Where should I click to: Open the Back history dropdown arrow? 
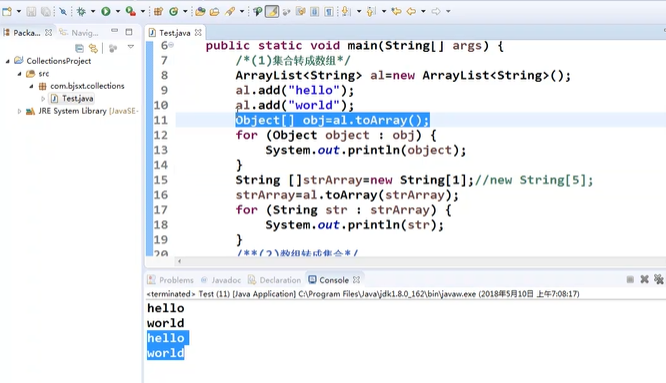tap(423, 11)
